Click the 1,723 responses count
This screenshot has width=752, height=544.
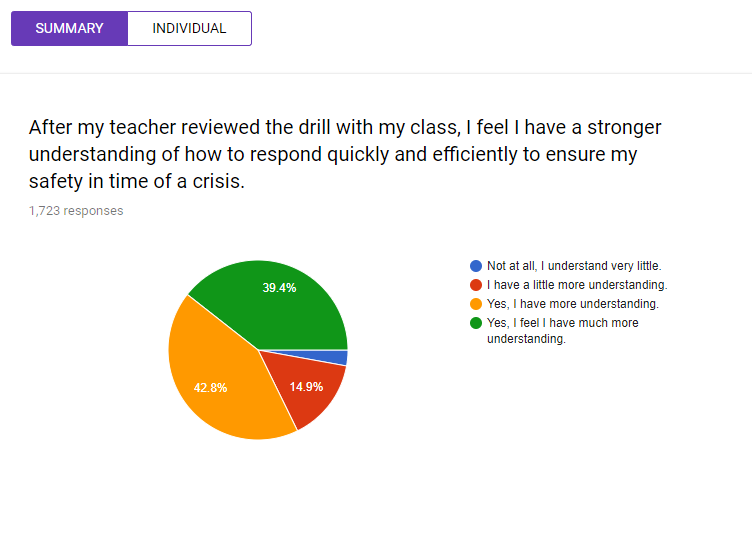tap(76, 211)
